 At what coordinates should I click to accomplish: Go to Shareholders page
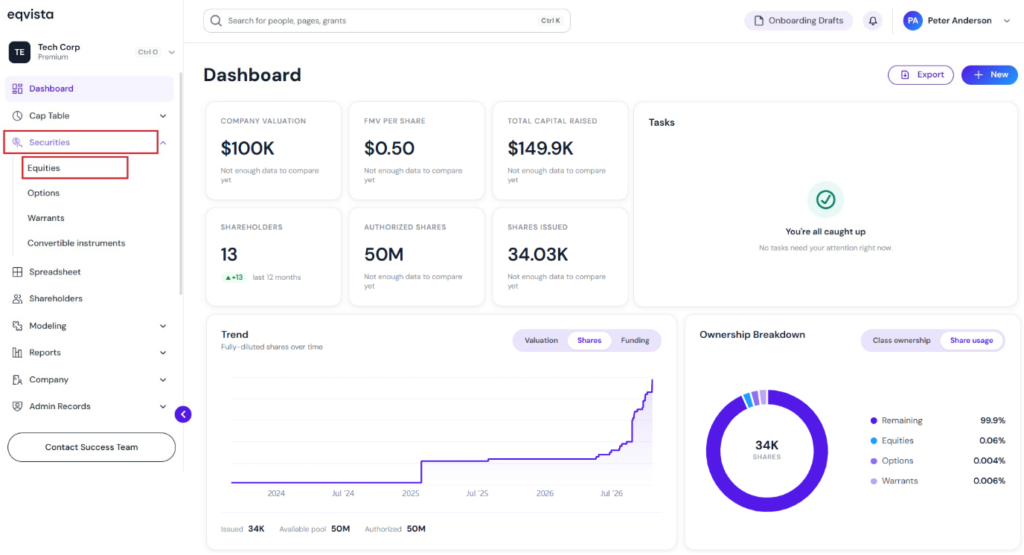click(56, 298)
